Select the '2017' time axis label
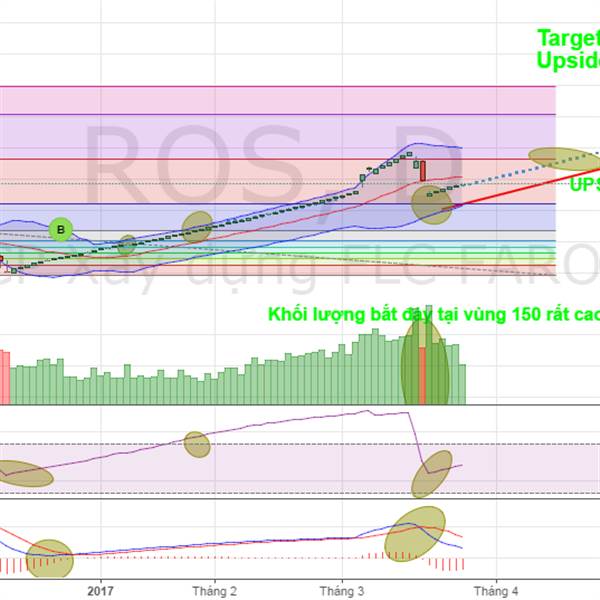Viewport: 600px width, 600px height. [100, 591]
